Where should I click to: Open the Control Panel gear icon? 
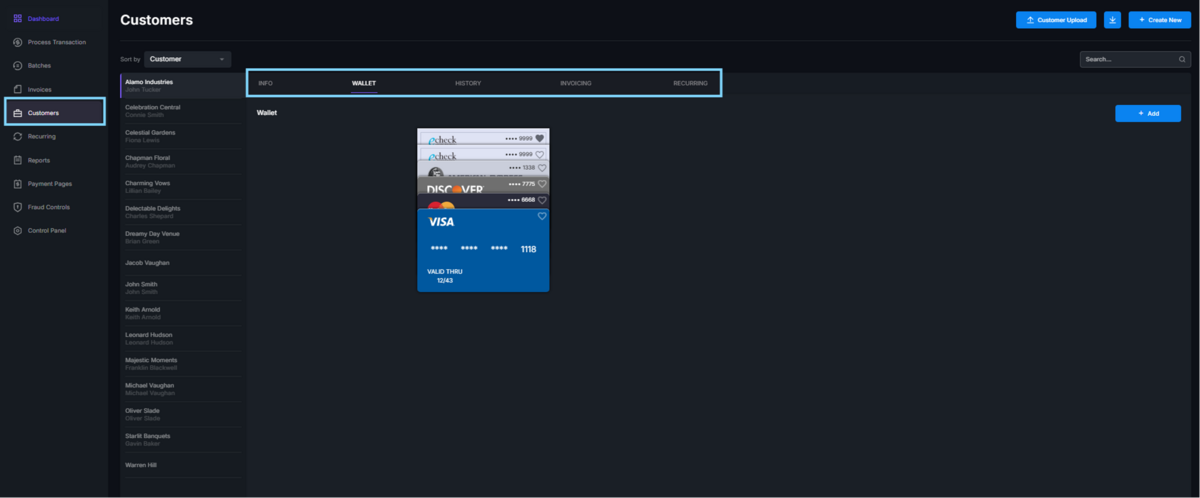coord(18,231)
